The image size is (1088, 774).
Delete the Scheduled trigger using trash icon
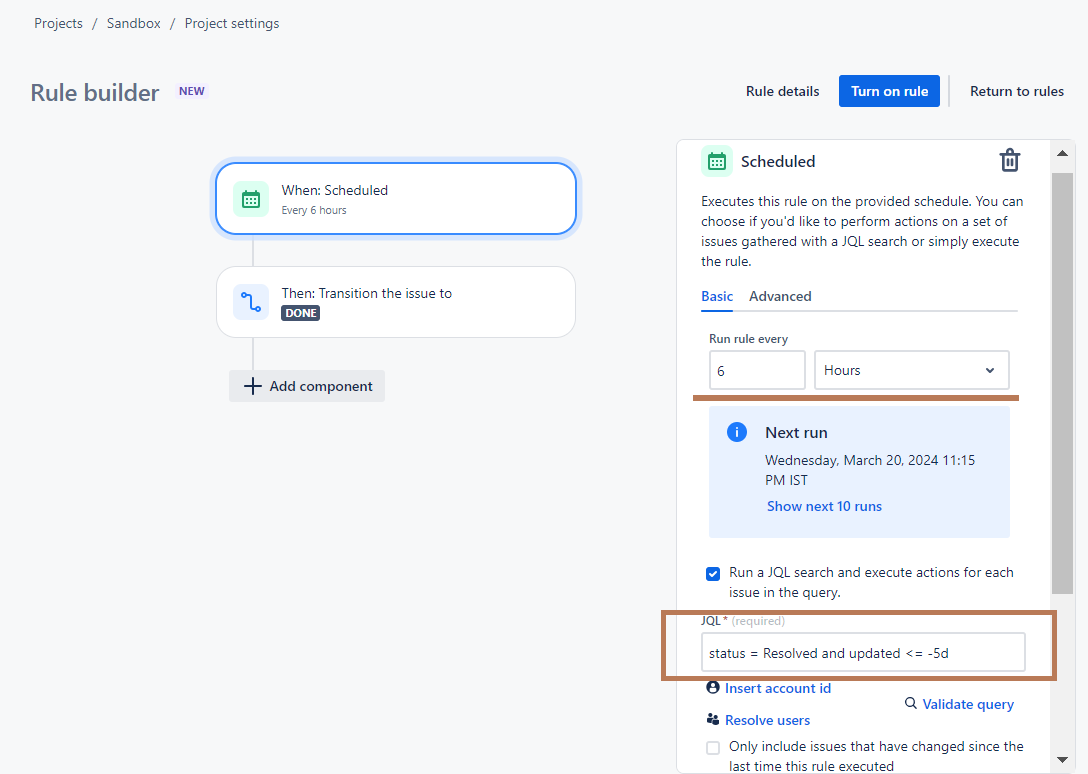pos(1010,160)
